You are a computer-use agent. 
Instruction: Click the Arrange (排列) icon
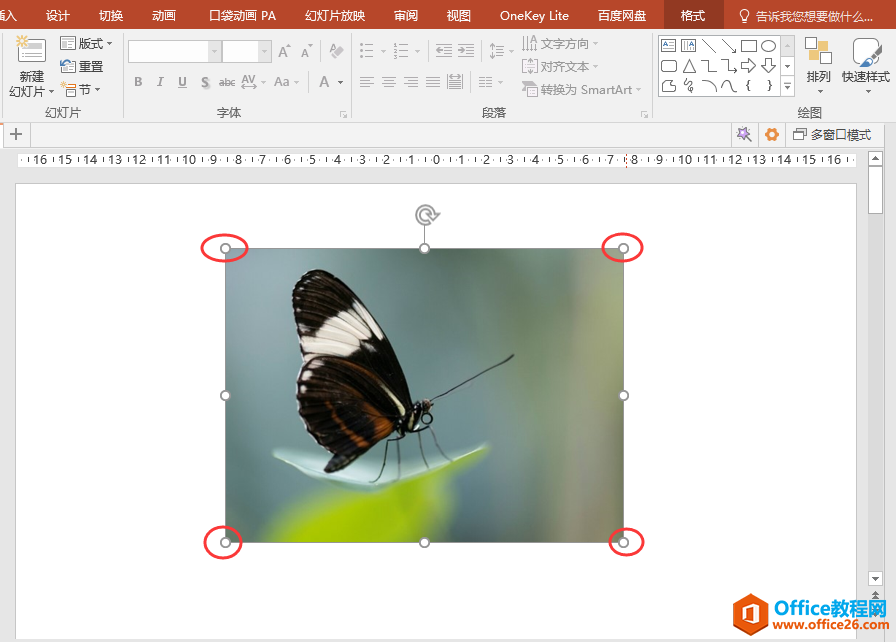(x=818, y=53)
